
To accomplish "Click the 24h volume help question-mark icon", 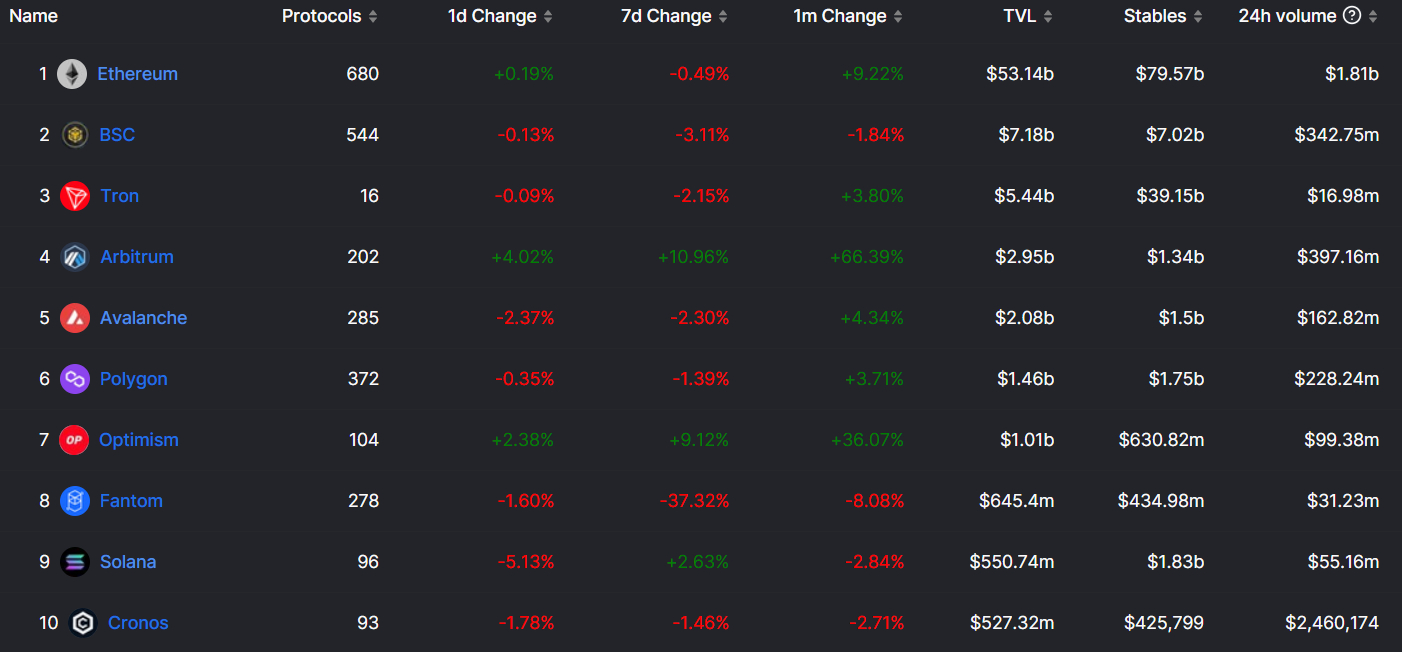I will (1352, 16).
